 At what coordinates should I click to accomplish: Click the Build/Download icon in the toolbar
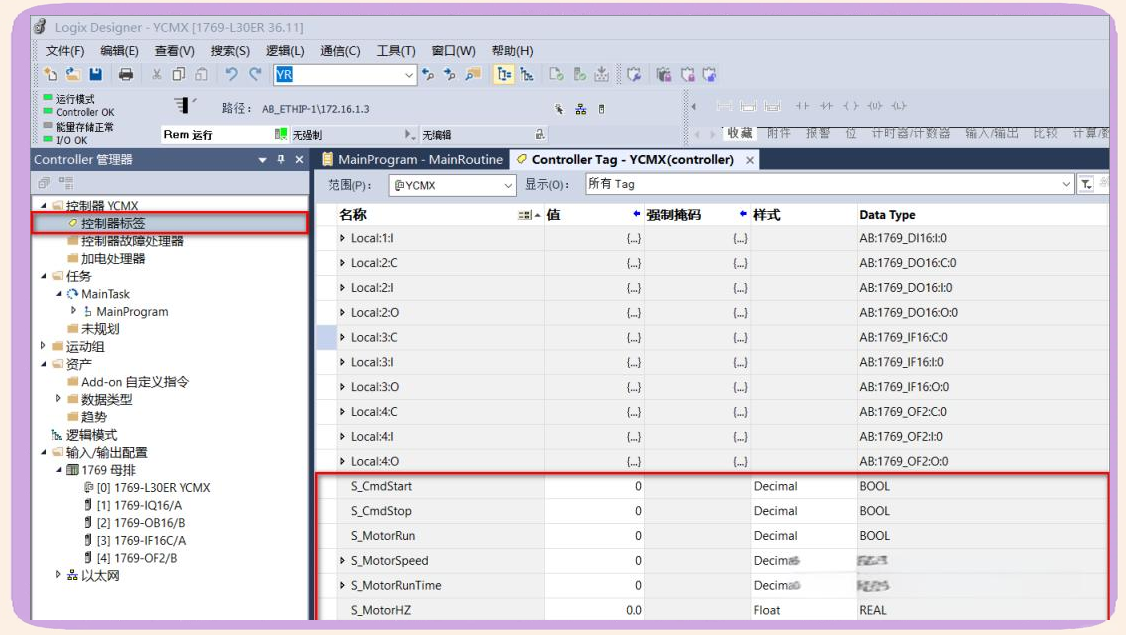[x=602, y=74]
